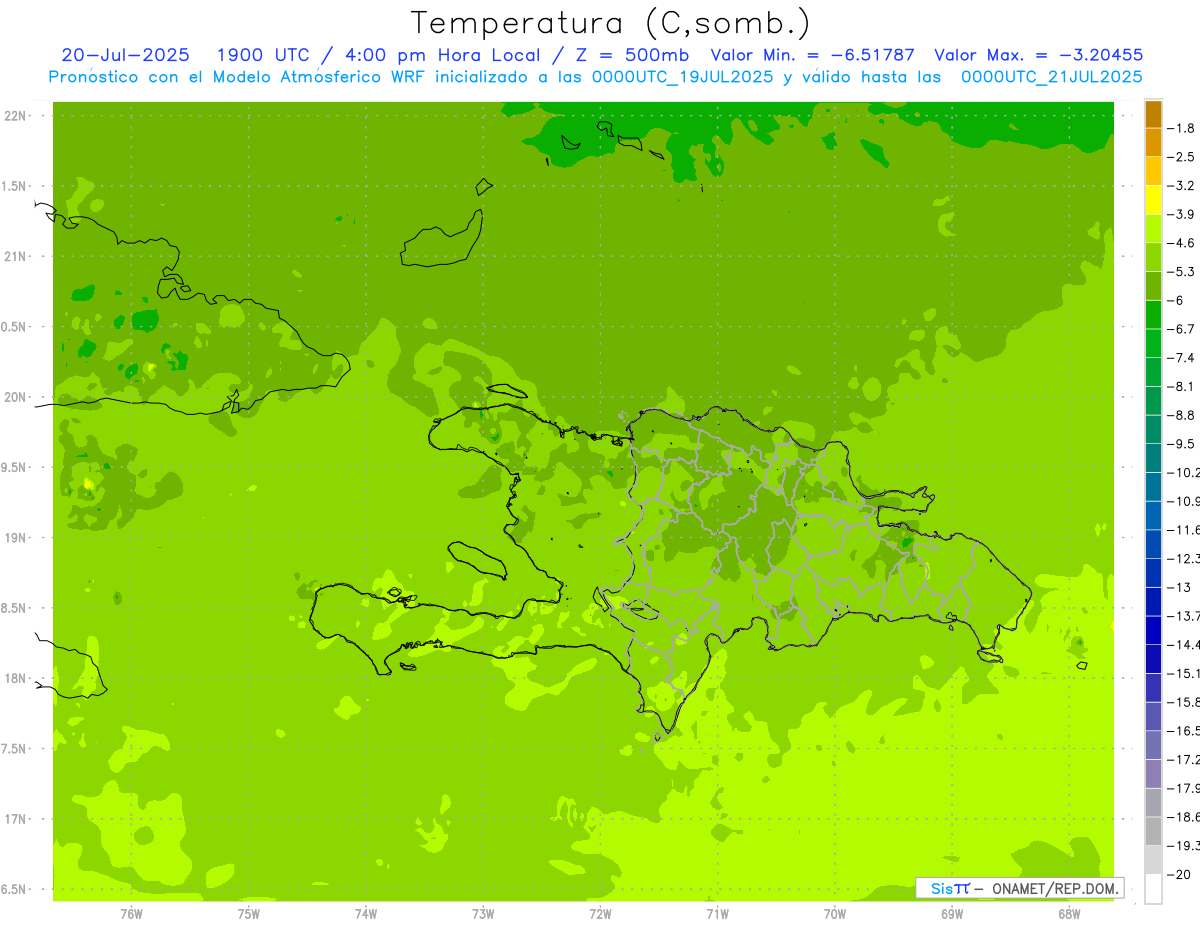The image size is (1200, 927).
Task: Click the "Temperatura (C,somb.)" chart title
Action: 610,23
